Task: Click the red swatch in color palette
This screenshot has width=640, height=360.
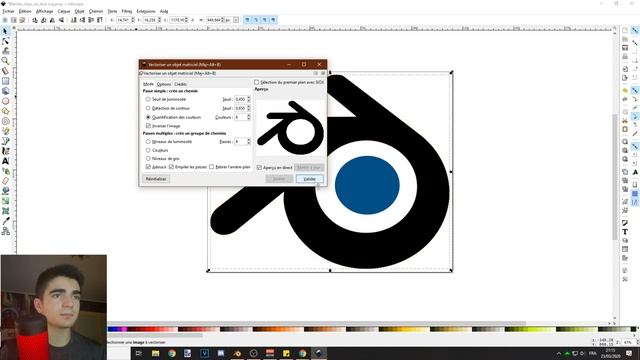Action: (x=152, y=329)
